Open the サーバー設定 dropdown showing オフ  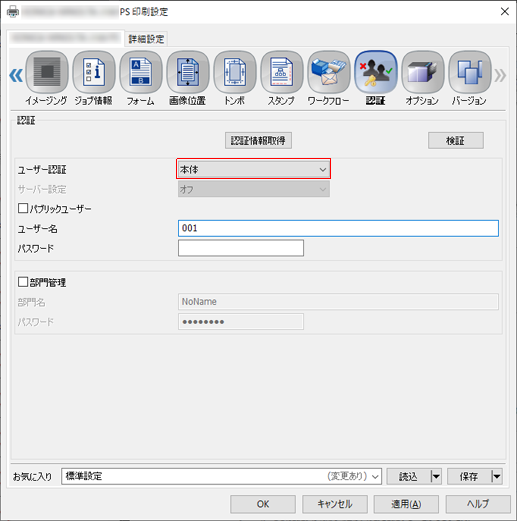point(254,189)
